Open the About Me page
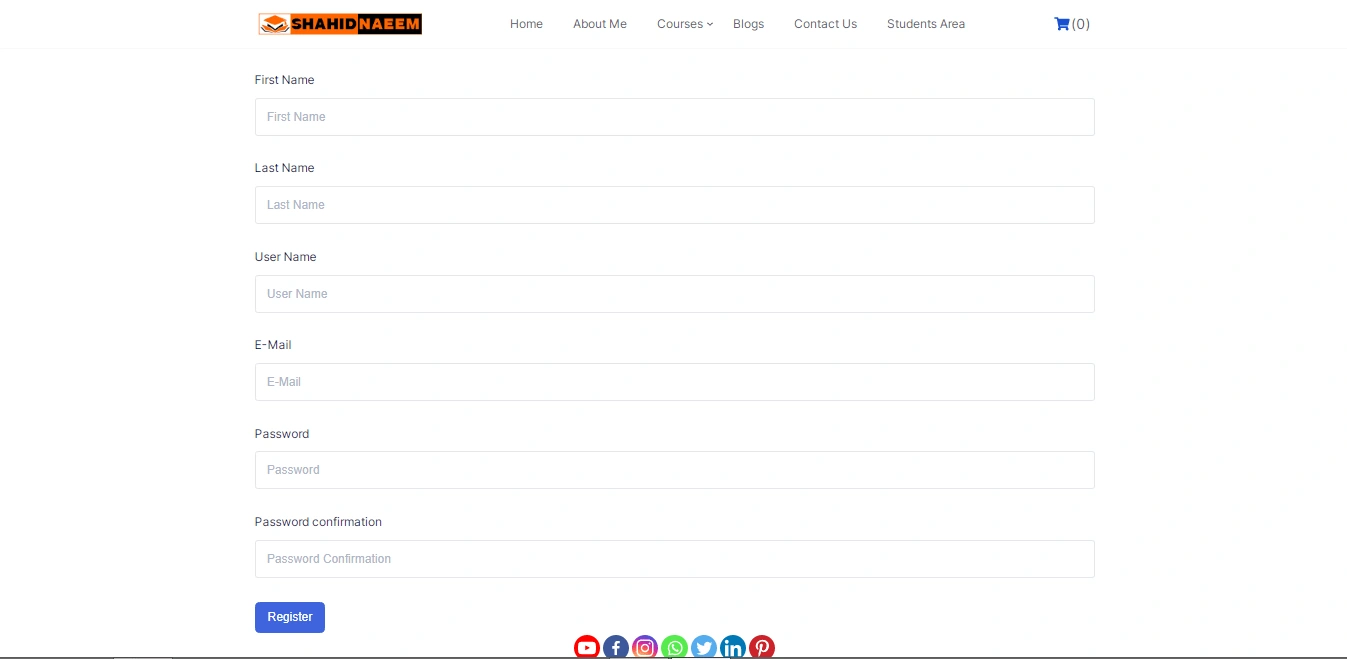The image size is (1347, 659). click(x=600, y=24)
